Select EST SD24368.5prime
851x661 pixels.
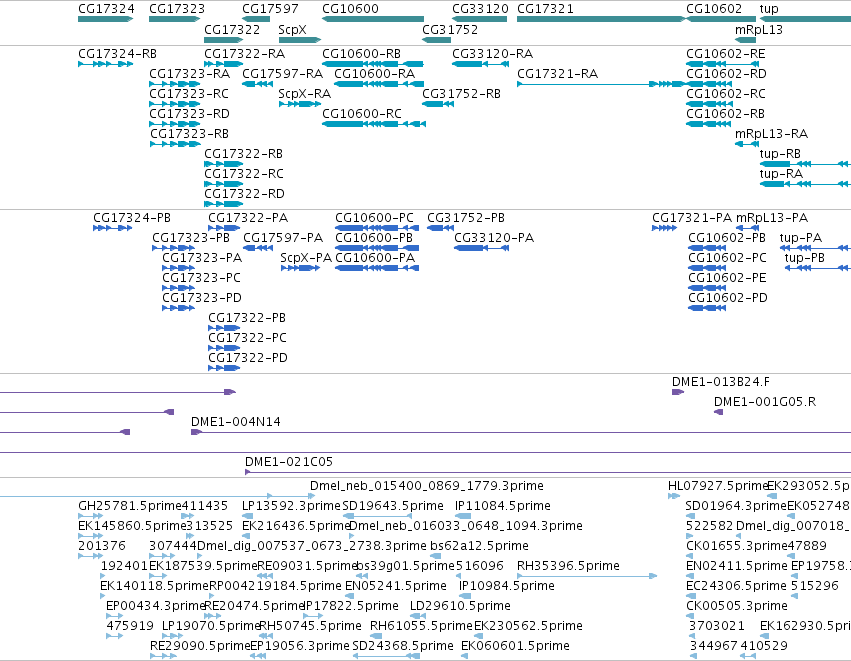click(x=403, y=647)
